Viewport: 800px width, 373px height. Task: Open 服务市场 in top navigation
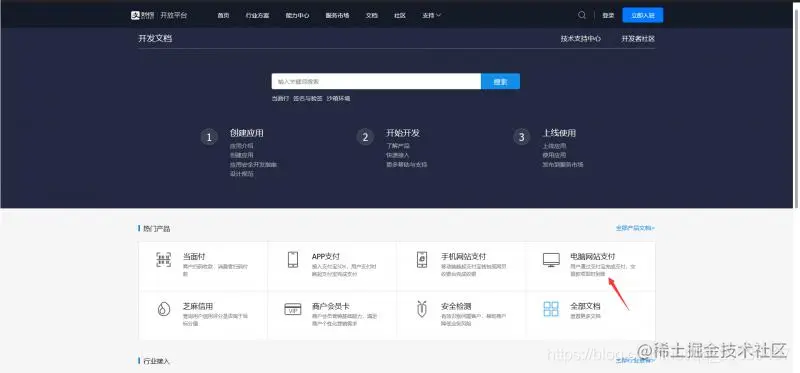337,15
